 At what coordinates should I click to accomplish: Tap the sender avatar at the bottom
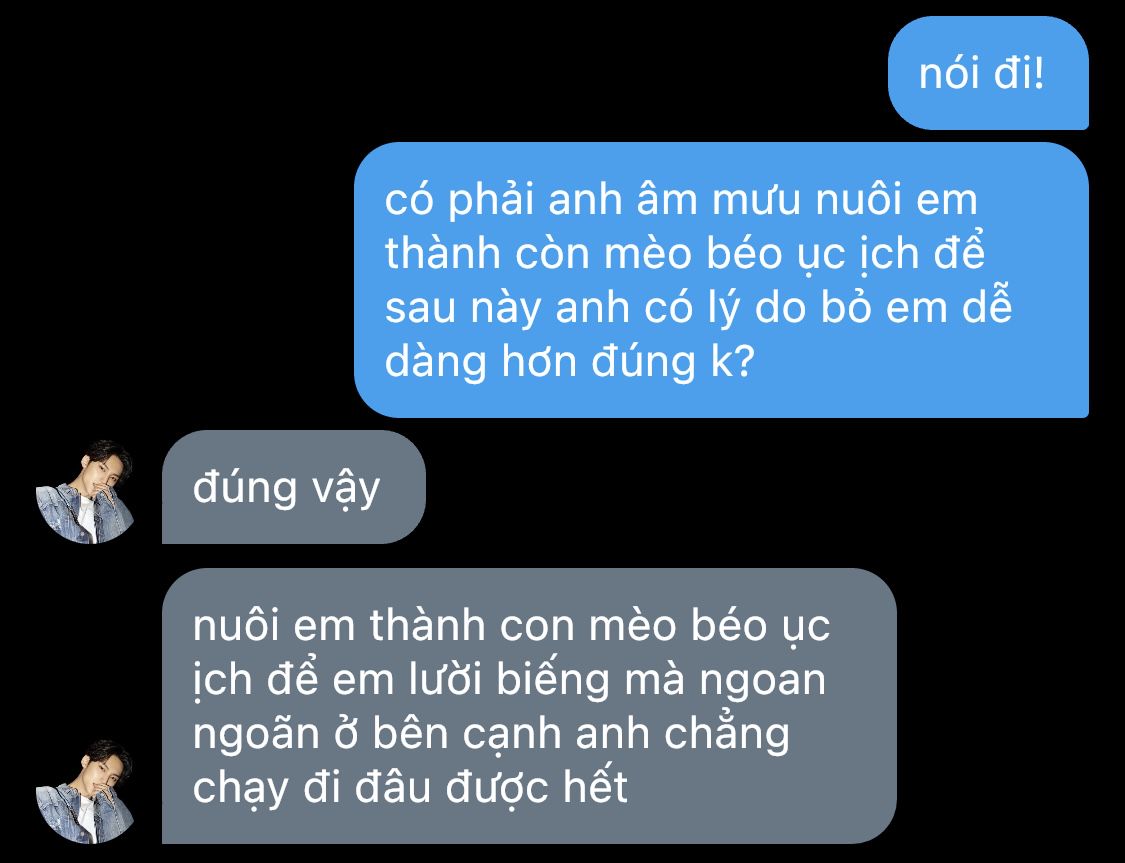click(x=85, y=792)
